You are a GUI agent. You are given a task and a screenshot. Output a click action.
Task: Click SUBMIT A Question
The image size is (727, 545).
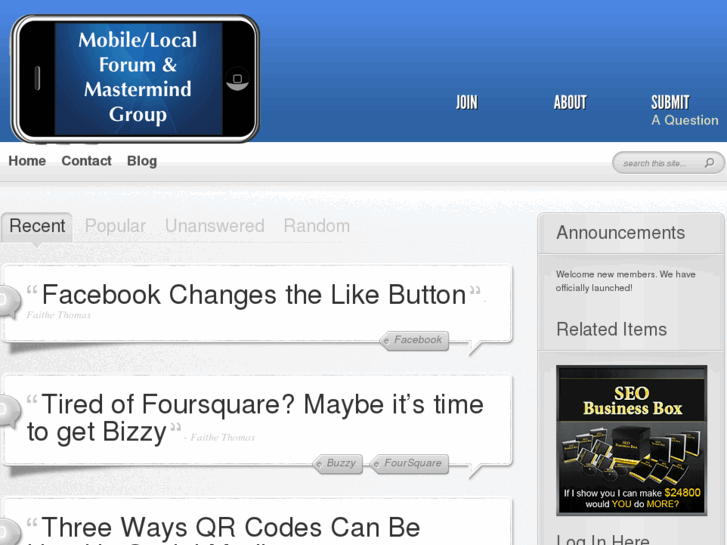tap(684, 110)
